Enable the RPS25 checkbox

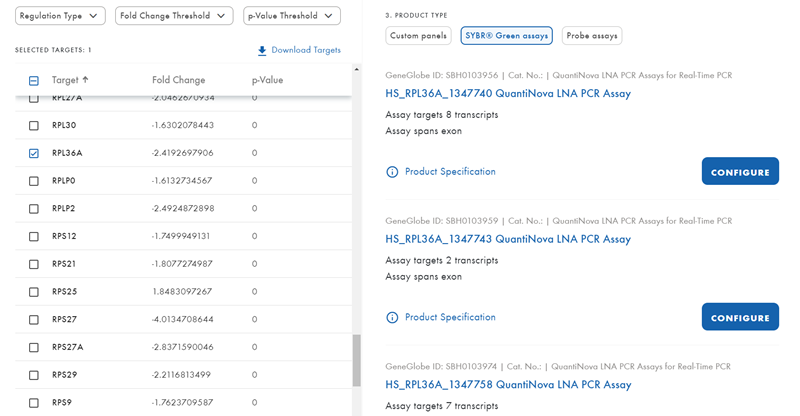[x=34, y=292]
